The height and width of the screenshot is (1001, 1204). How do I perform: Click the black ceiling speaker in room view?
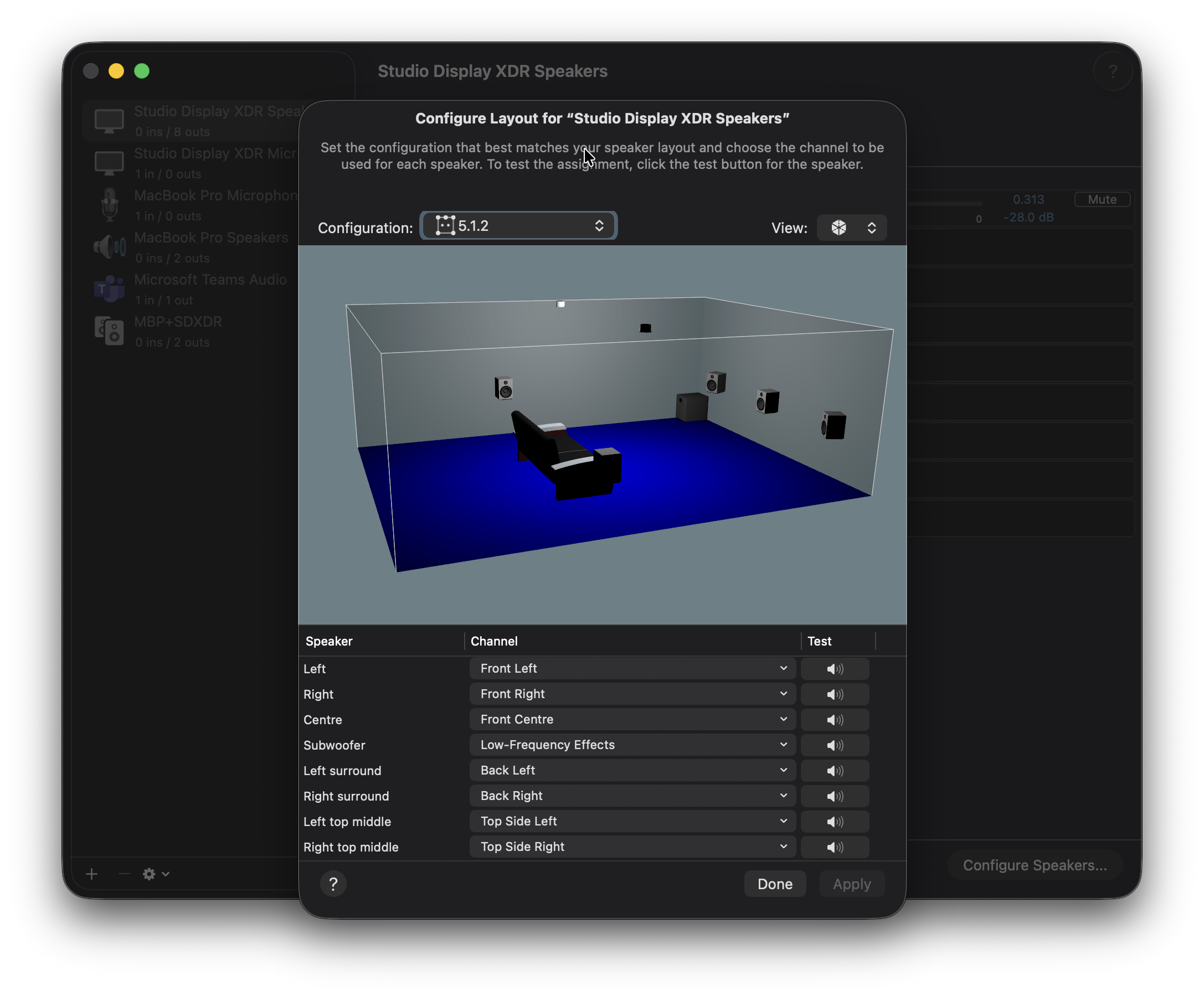coord(646,328)
